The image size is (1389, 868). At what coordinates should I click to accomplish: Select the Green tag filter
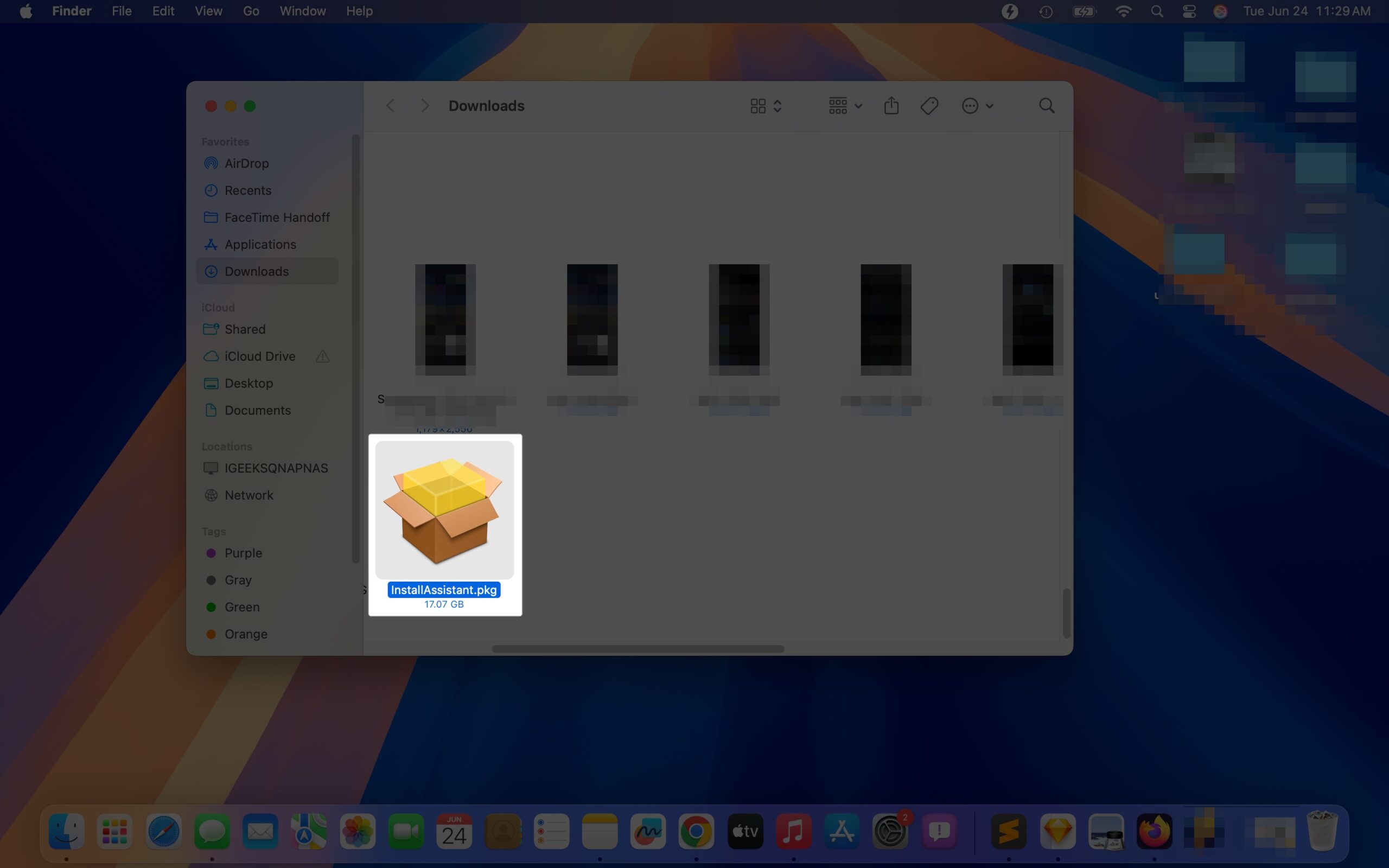(241, 607)
